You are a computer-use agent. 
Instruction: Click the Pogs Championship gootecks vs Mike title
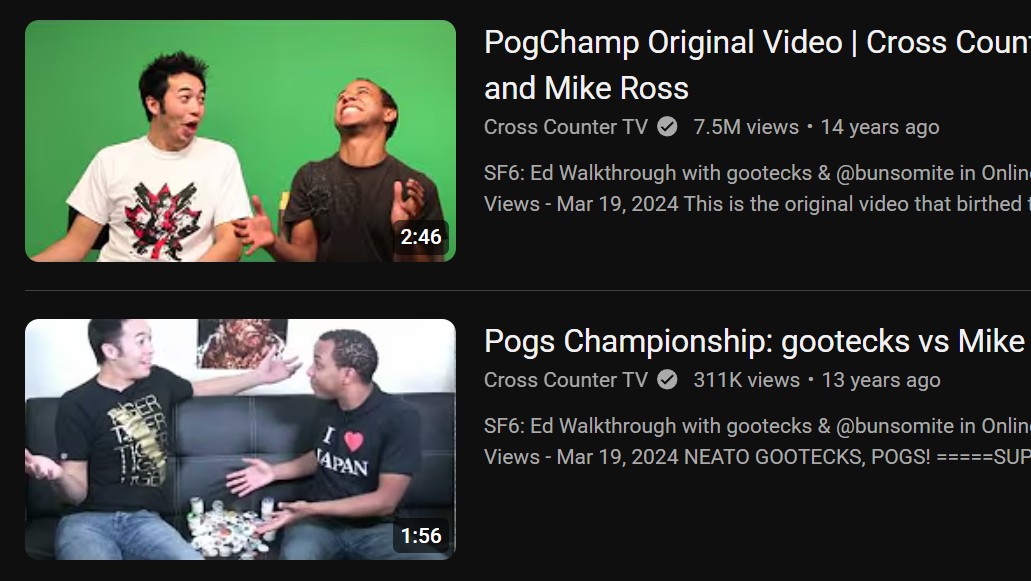point(757,342)
